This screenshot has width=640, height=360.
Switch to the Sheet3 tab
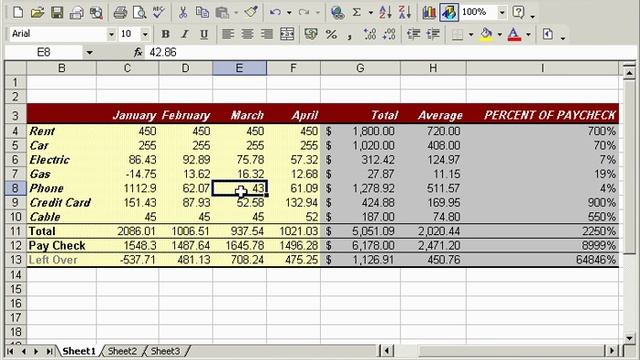click(x=165, y=351)
